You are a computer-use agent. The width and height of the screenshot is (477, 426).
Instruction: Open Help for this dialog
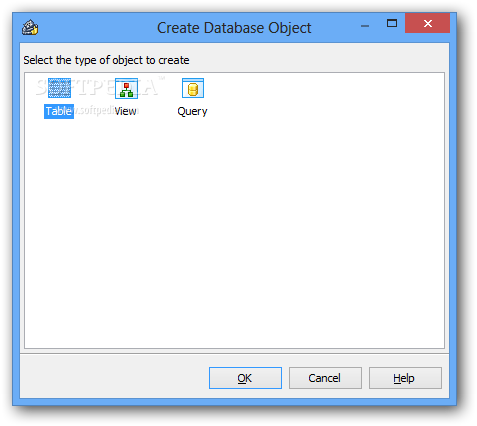click(x=405, y=378)
